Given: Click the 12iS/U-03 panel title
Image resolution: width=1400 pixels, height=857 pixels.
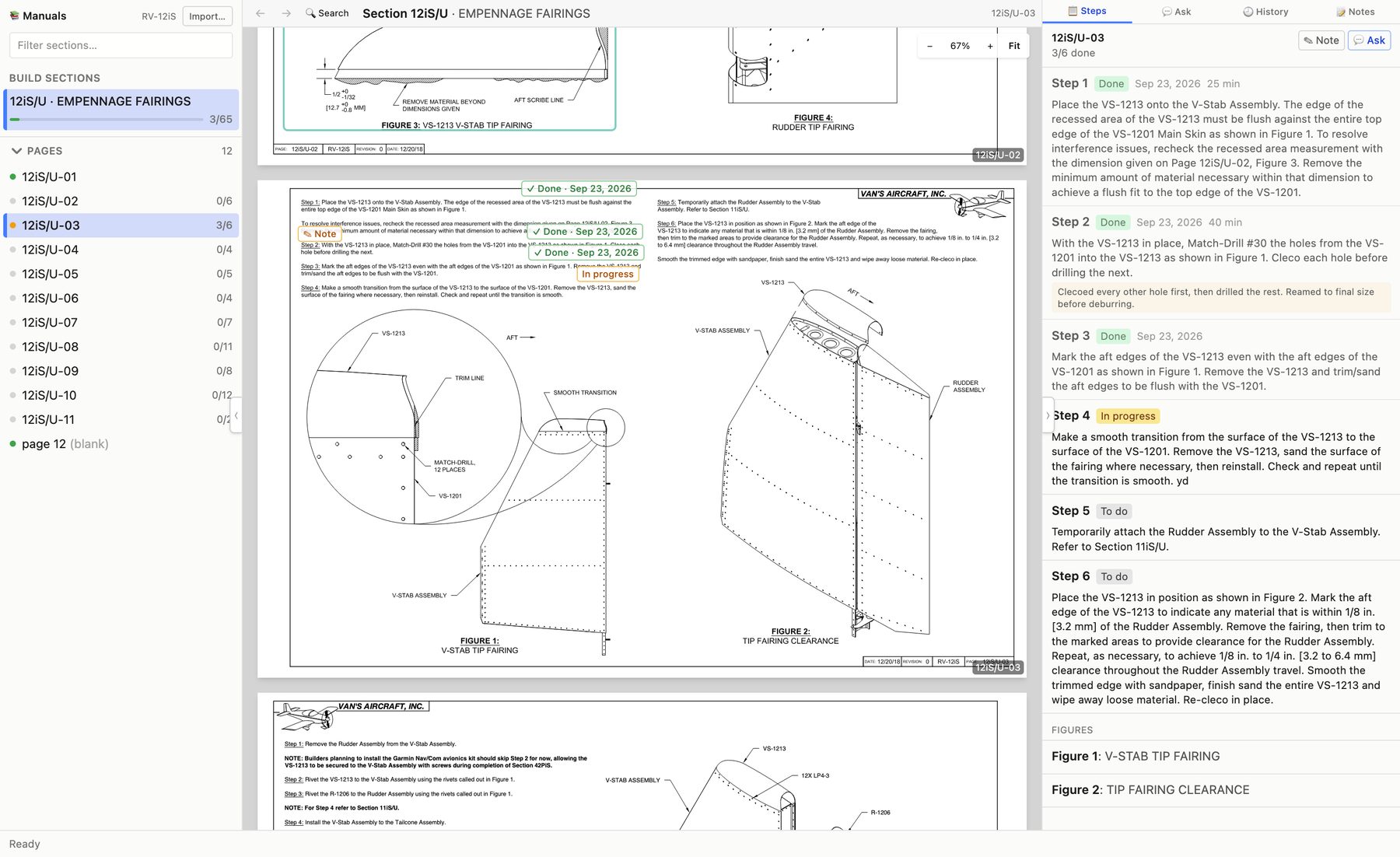Looking at the screenshot, I should tap(1077, 37).
